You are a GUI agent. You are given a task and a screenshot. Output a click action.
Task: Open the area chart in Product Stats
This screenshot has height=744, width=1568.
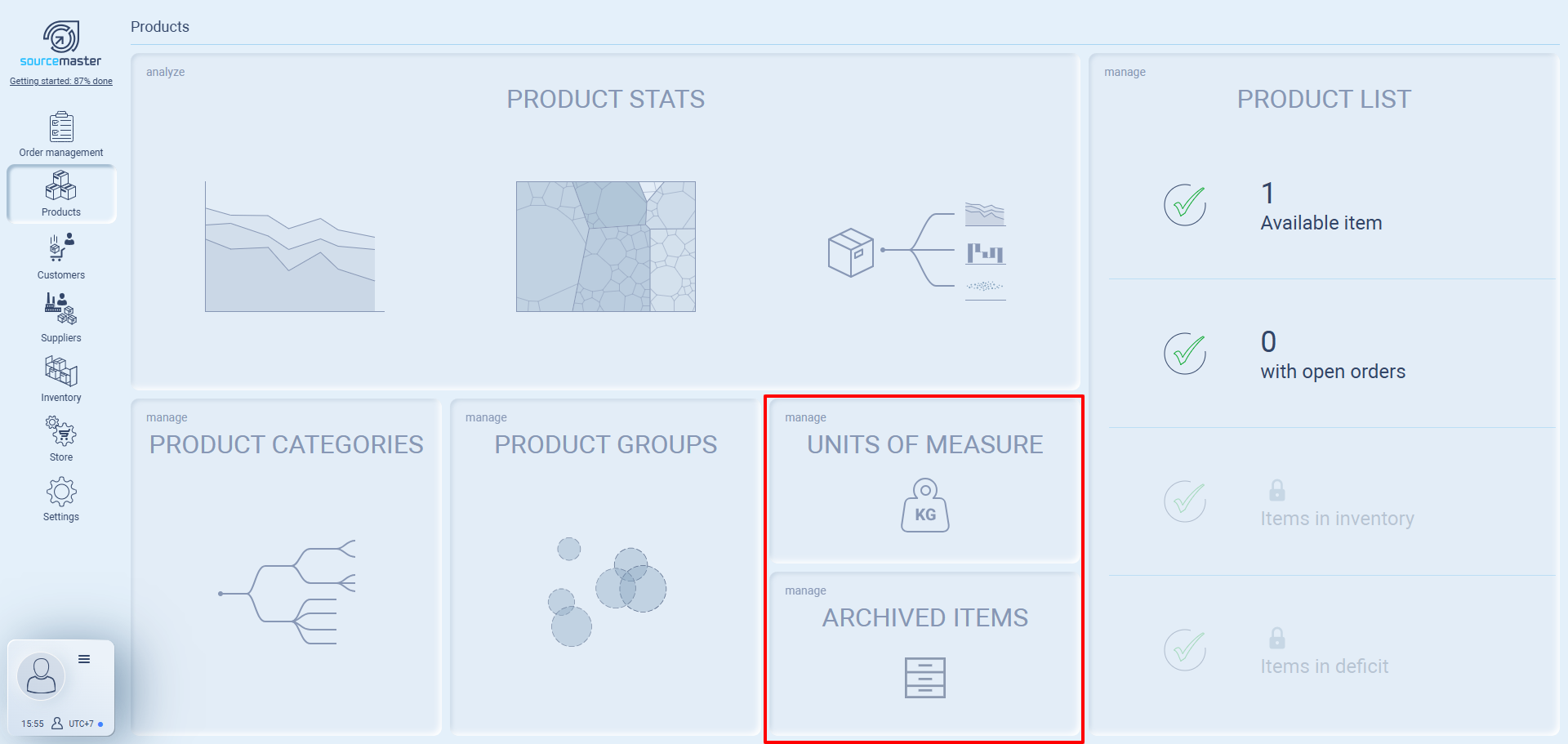click(294, 247)
